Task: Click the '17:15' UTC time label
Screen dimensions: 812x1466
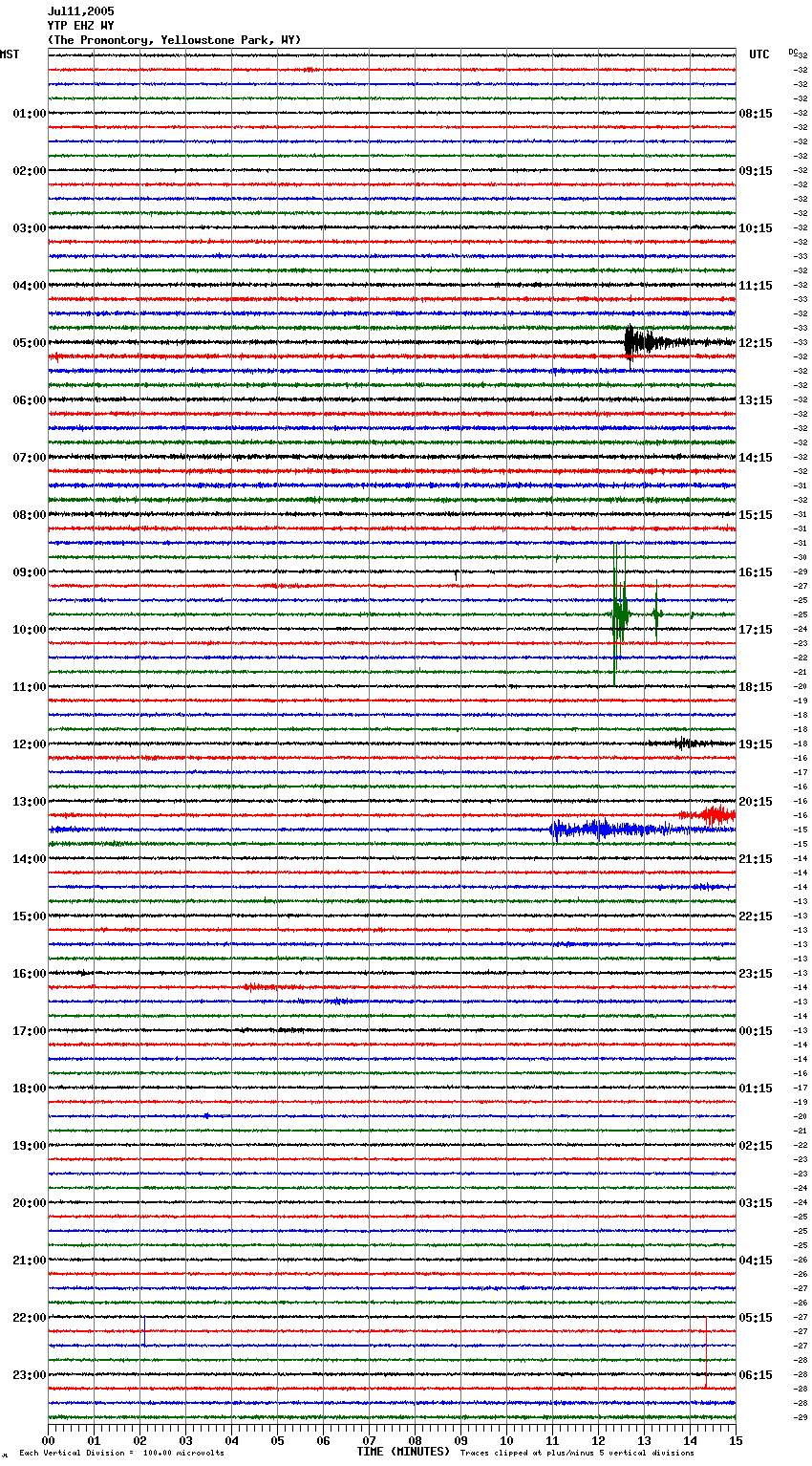Action: click(x=756, y=630)
